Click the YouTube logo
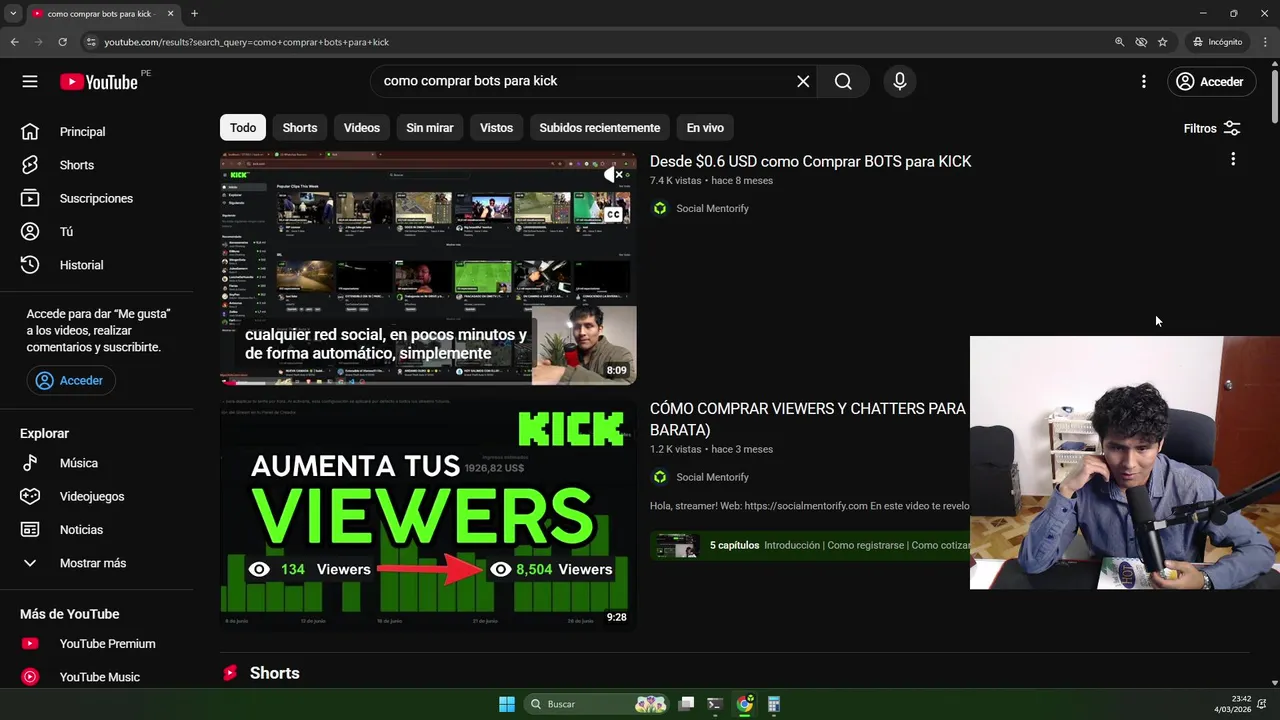The height and width of the screenshot is (720, 1280). click(98, 82)
